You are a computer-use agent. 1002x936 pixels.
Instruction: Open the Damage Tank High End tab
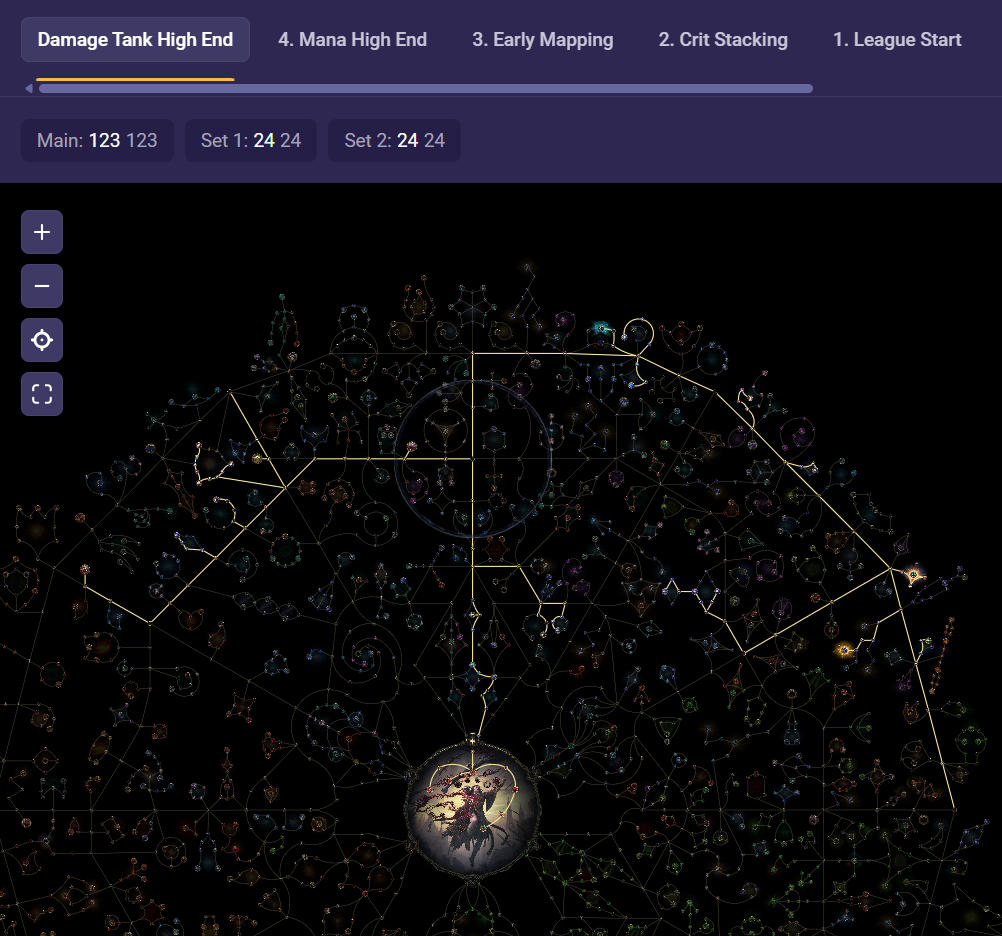[x=135, y=40]
